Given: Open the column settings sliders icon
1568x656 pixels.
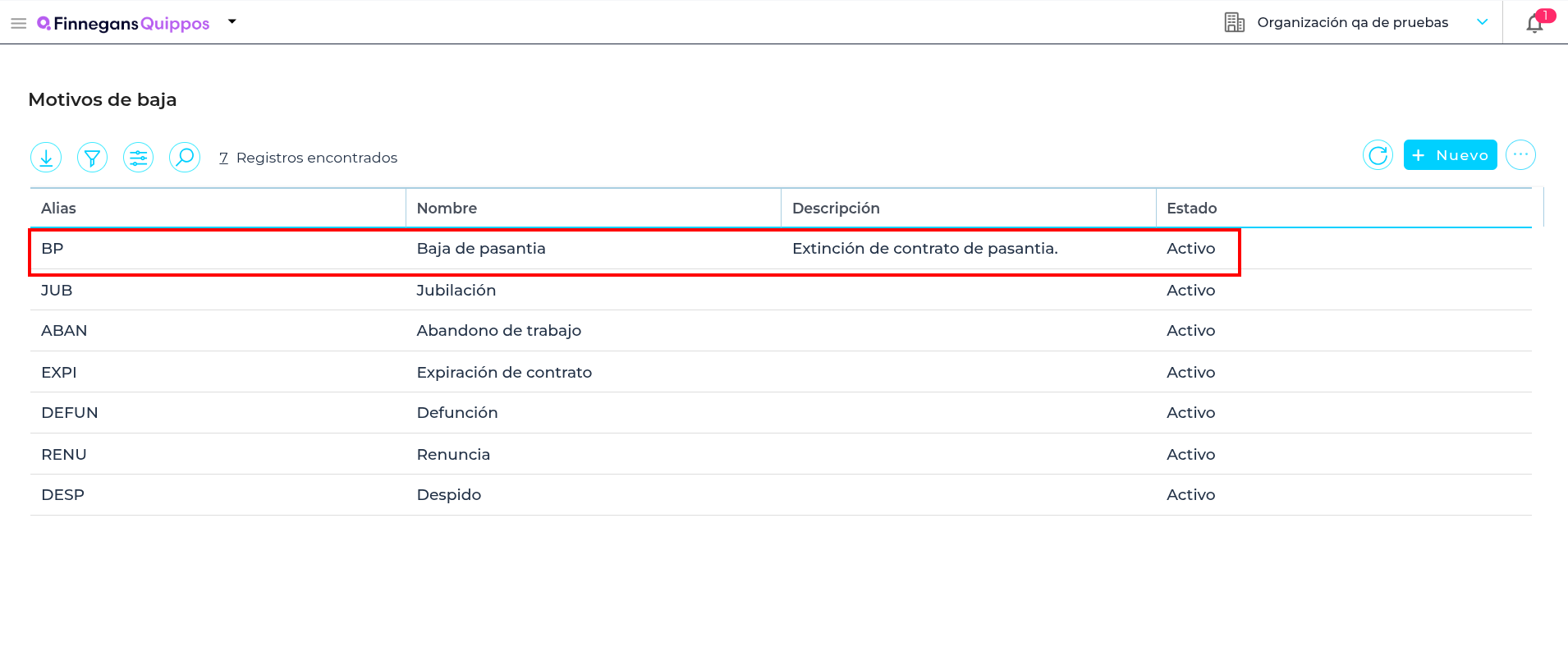Looking at the screenshot, I should pos(139,157).
